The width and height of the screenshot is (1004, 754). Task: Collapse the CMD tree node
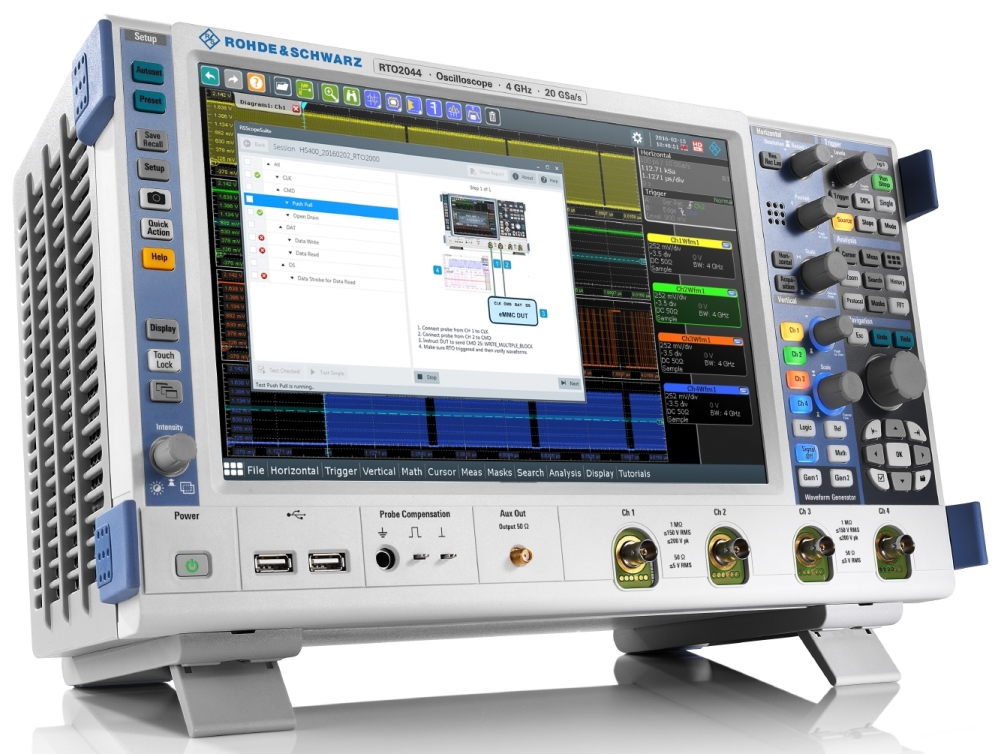coord(276,188)
